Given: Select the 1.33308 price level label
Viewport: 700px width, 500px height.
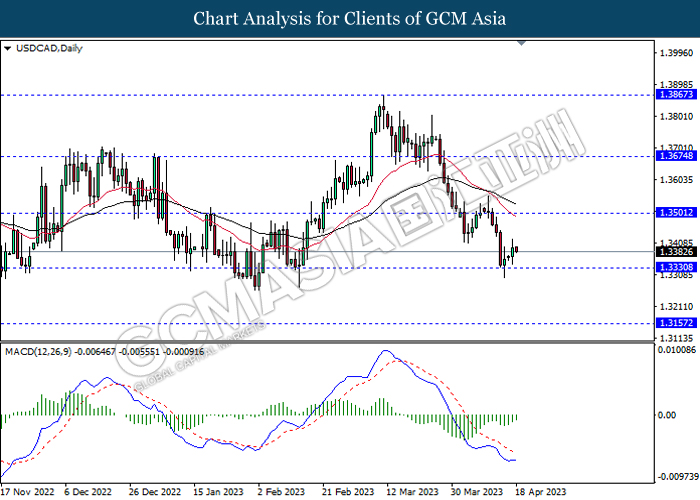Looking at the screenshot, I should [676, 267].
